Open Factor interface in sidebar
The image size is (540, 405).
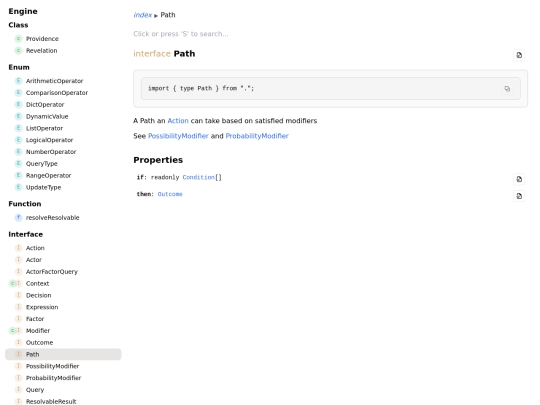point(35,319)
